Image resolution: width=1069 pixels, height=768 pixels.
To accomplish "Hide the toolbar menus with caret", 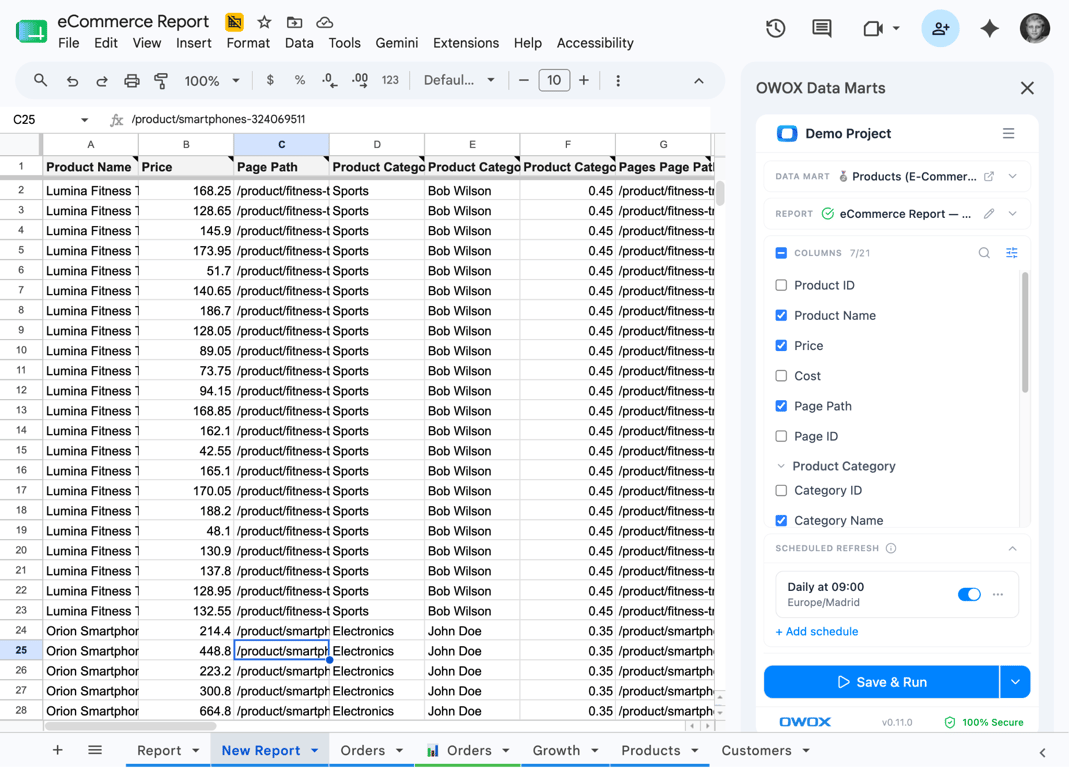I will coord(699,80).
